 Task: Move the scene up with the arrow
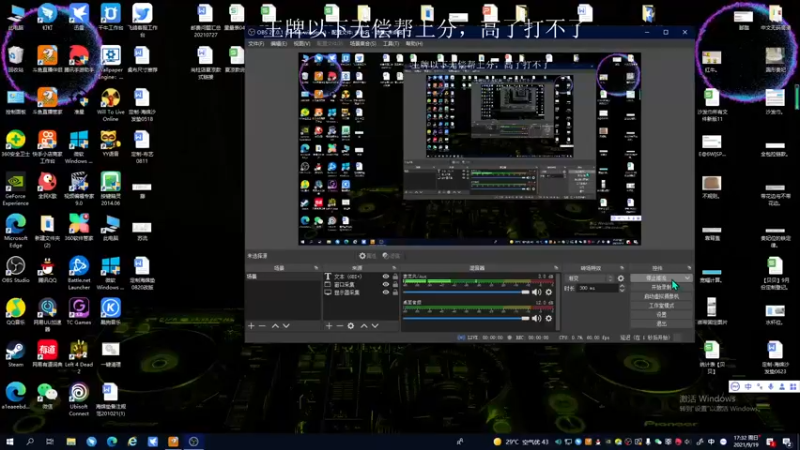point(275,326)
